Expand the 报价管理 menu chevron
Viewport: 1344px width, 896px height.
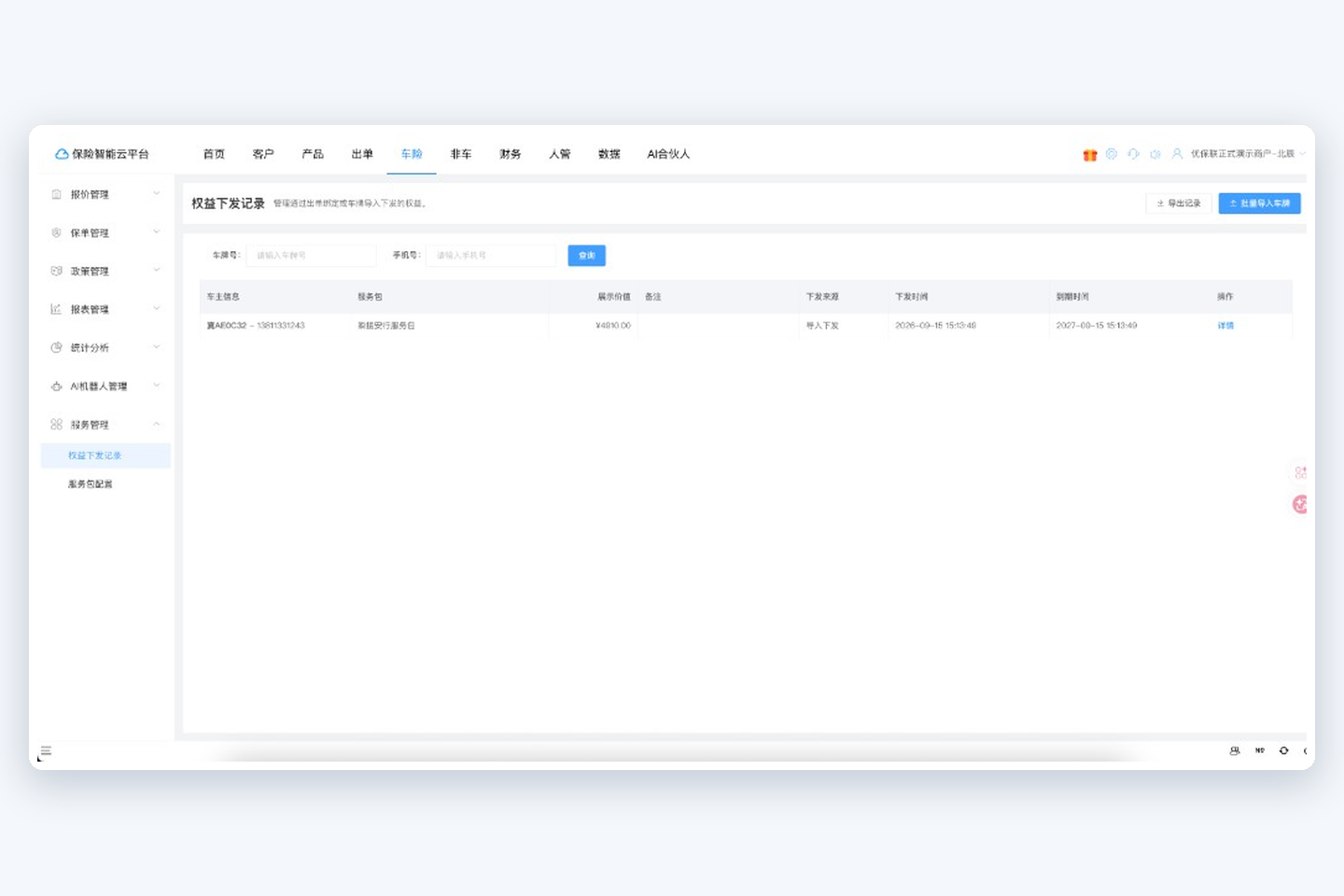157,194
